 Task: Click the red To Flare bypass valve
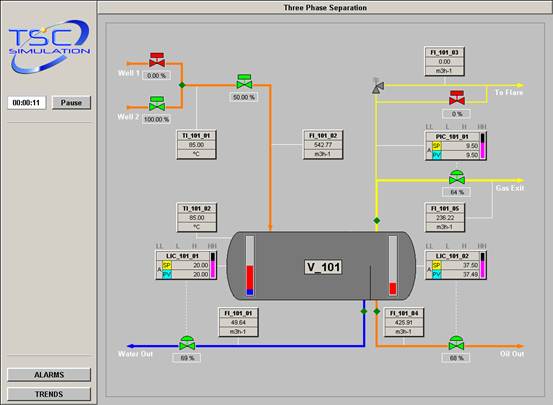[457, 98]
